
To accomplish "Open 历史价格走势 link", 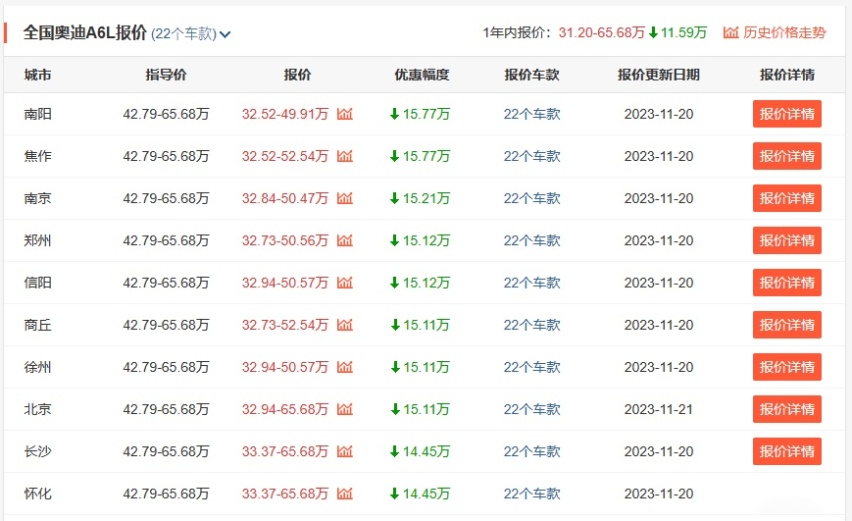I will click(x=774, y=33).
